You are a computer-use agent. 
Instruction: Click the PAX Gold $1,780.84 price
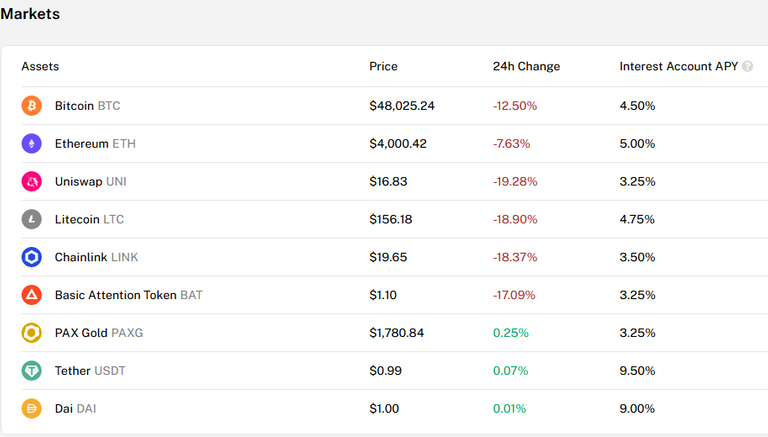click(x=396, y=333)
